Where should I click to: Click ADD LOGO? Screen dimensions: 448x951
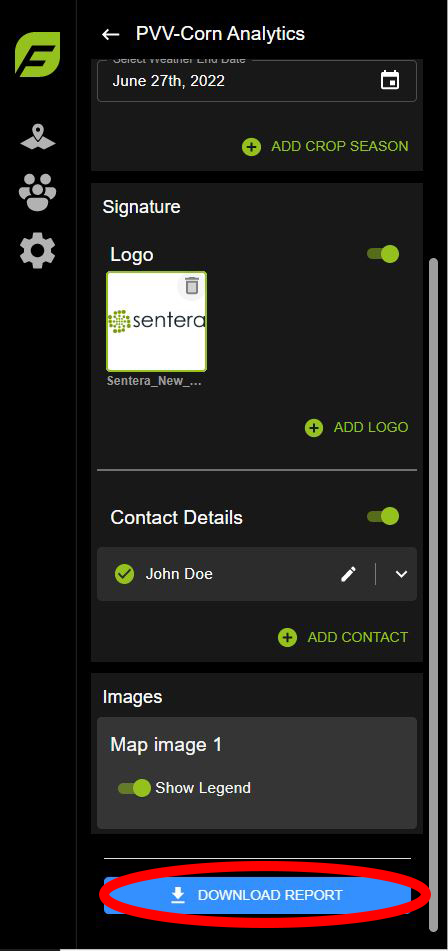click(x=356, y=428)
